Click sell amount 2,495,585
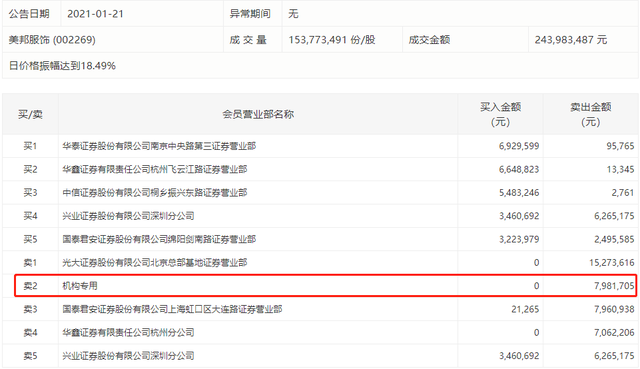Viewport: 640px width, 369px height. [x=614, y=239]
